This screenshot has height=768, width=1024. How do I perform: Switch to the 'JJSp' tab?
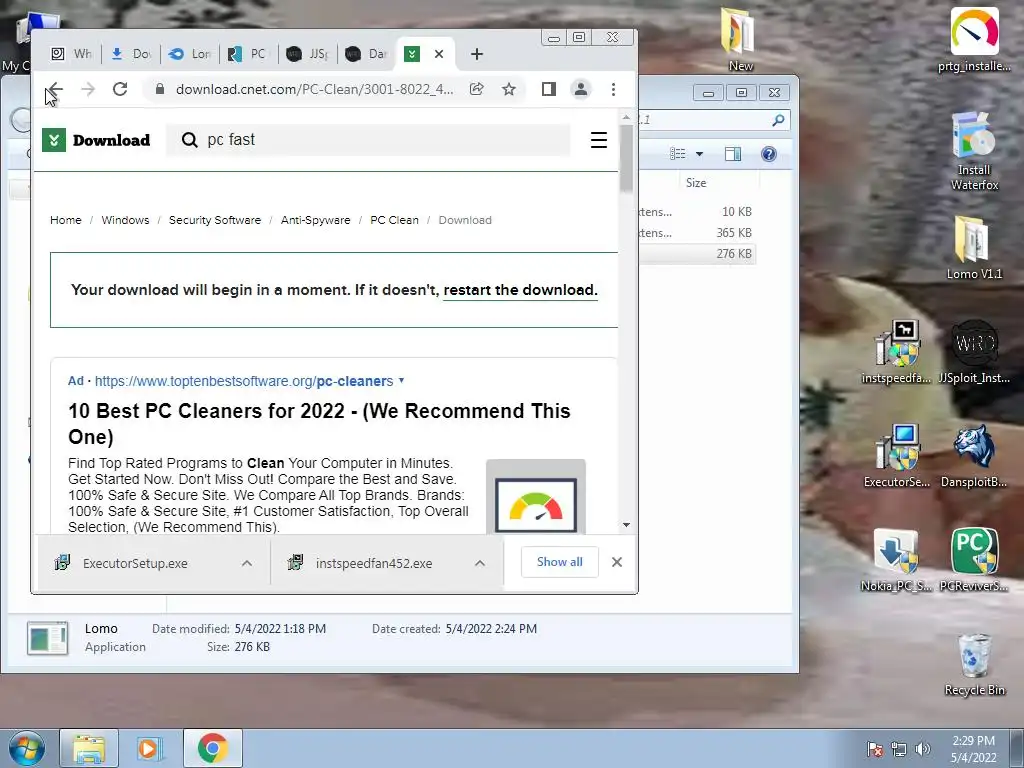(308, 54)
